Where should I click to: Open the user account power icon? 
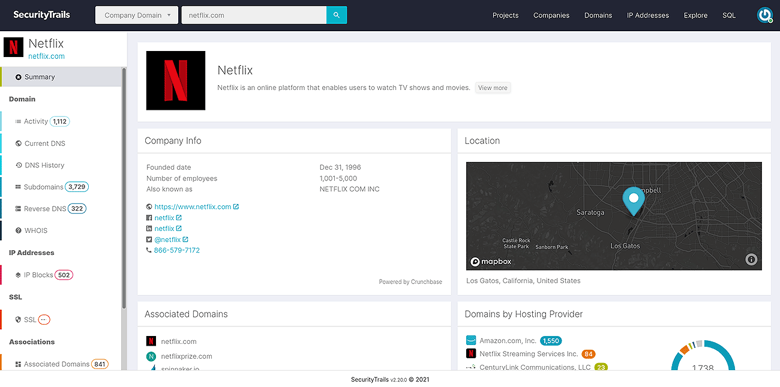(x=764, y=15)
